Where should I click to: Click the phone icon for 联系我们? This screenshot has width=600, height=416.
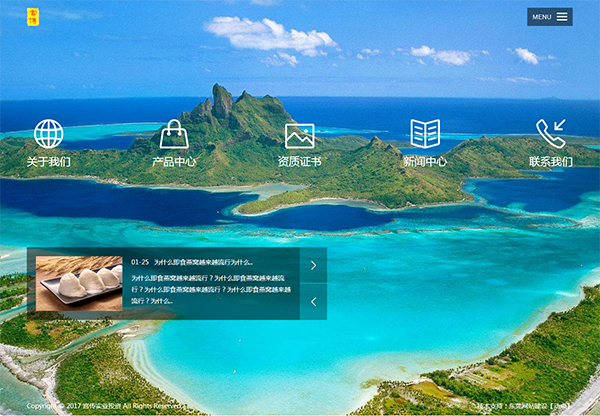(551, 134)
